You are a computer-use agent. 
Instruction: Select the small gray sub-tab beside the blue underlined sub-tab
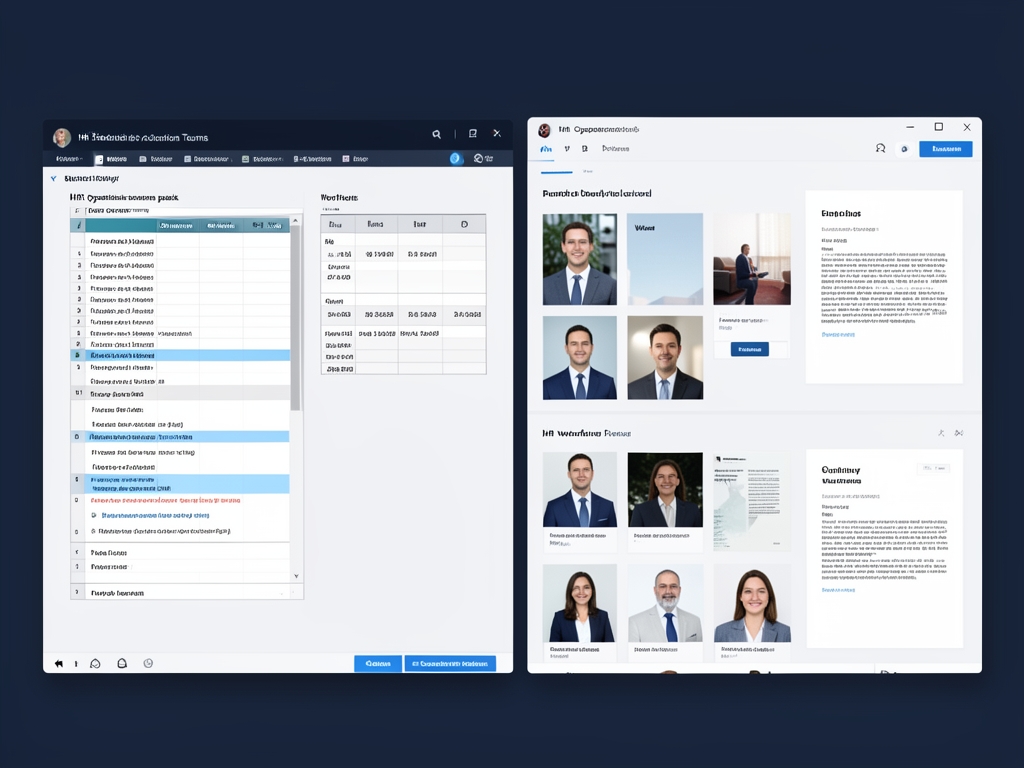tap(588, 171)
